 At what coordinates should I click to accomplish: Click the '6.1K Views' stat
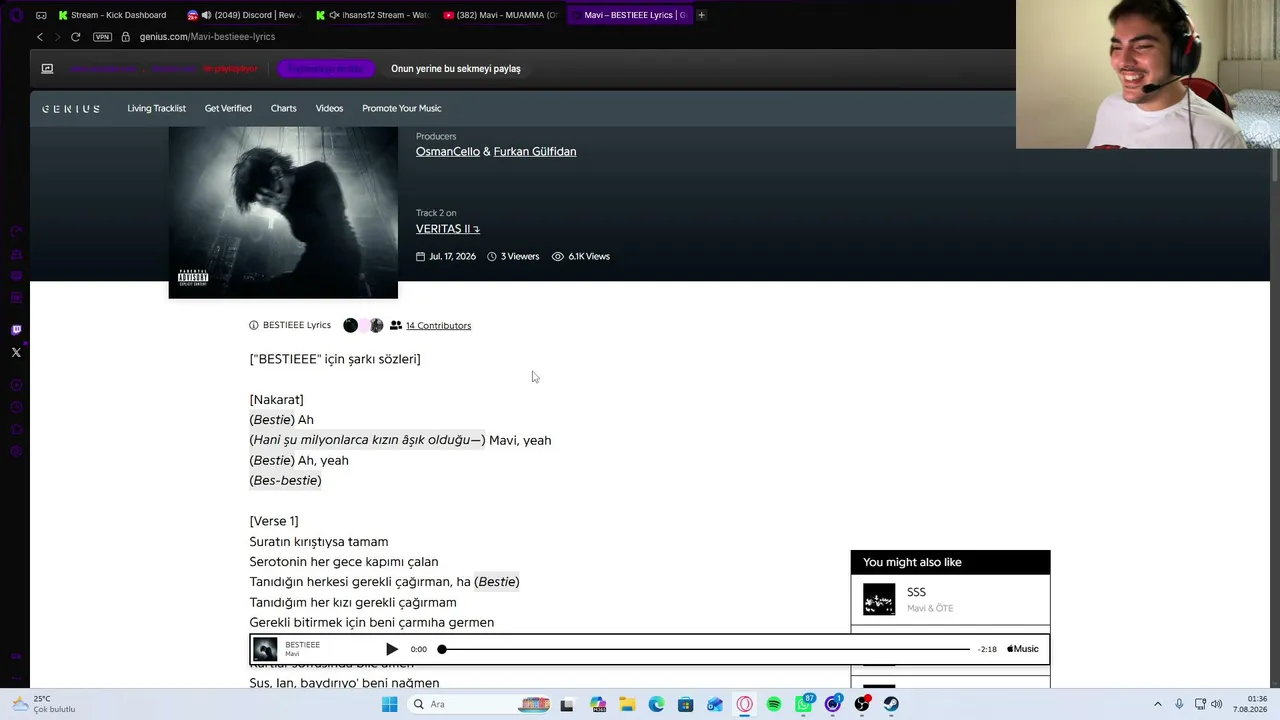[581, 257]
